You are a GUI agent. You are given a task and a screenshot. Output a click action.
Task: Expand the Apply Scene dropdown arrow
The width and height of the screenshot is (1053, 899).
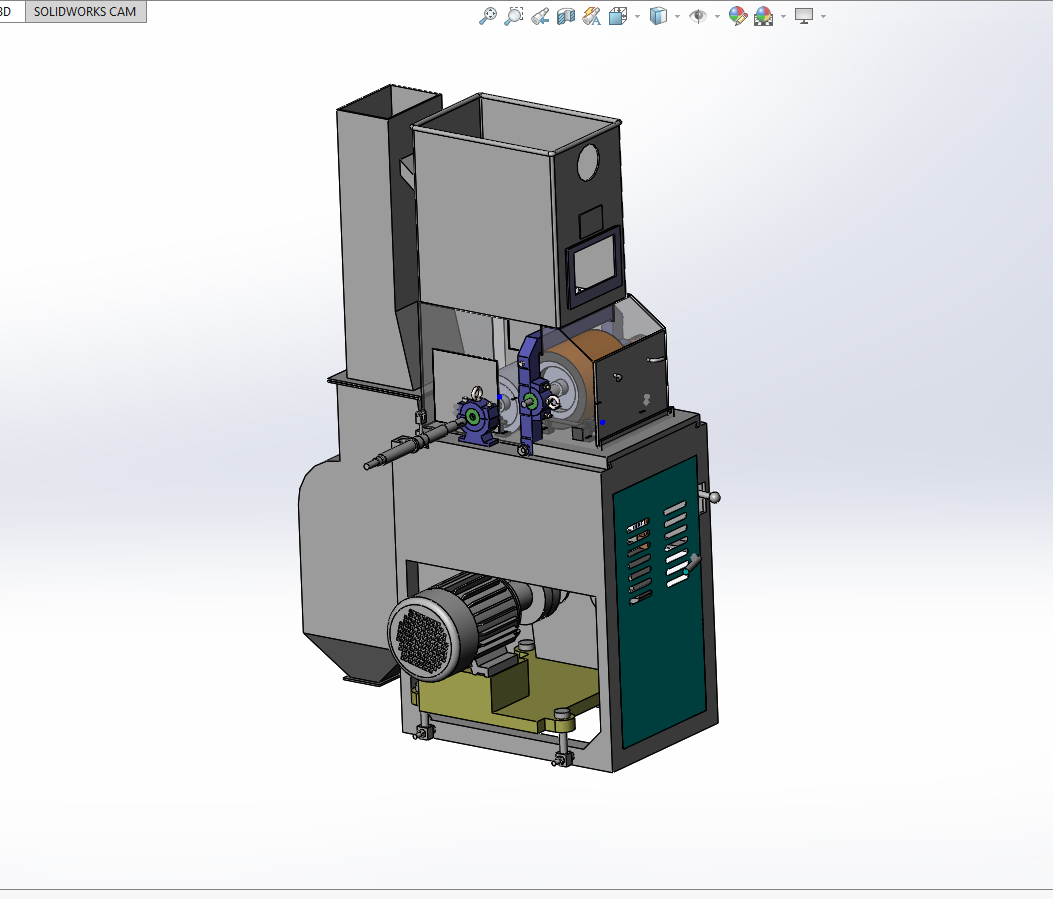tap(783, 17)
